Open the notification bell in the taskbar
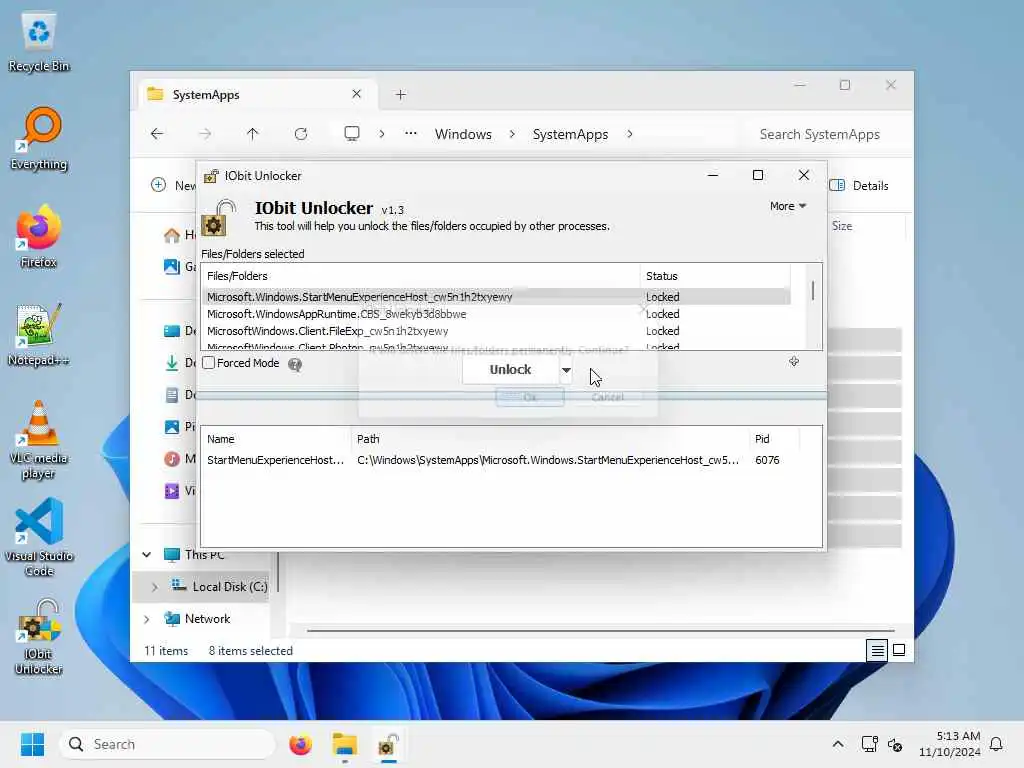 coord(997,744)
